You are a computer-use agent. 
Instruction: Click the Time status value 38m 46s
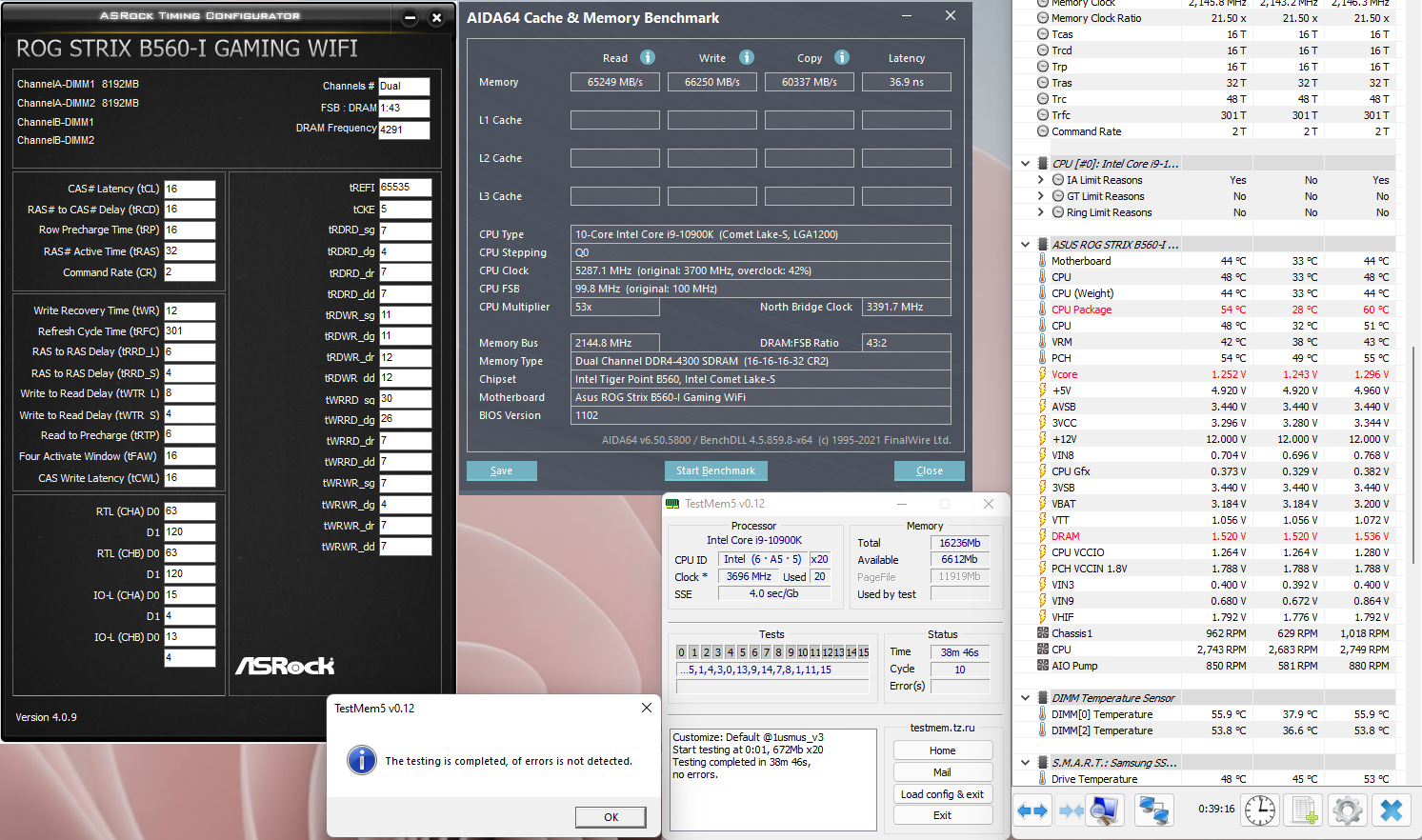(x=959, y=652)
